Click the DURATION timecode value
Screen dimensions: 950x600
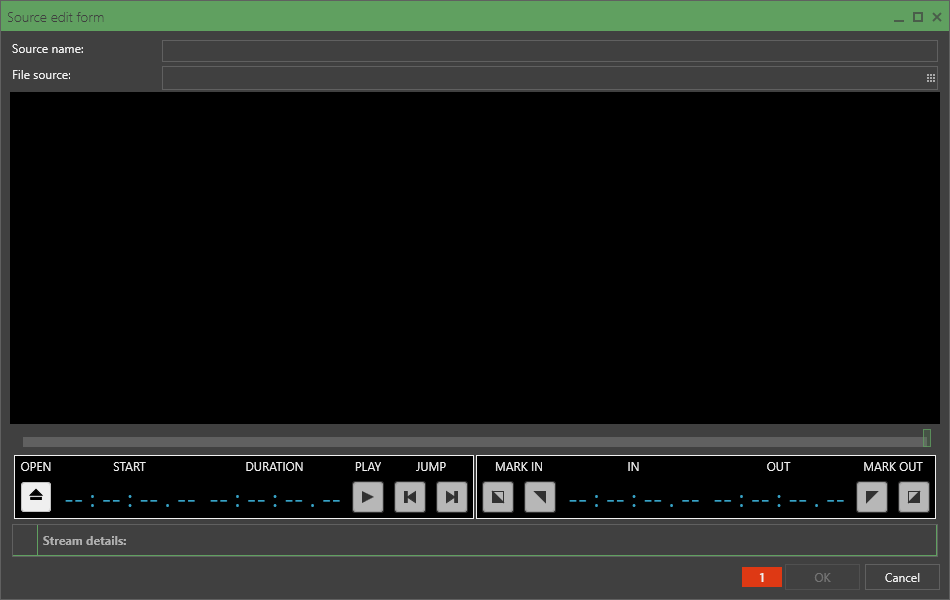point(274,501)
